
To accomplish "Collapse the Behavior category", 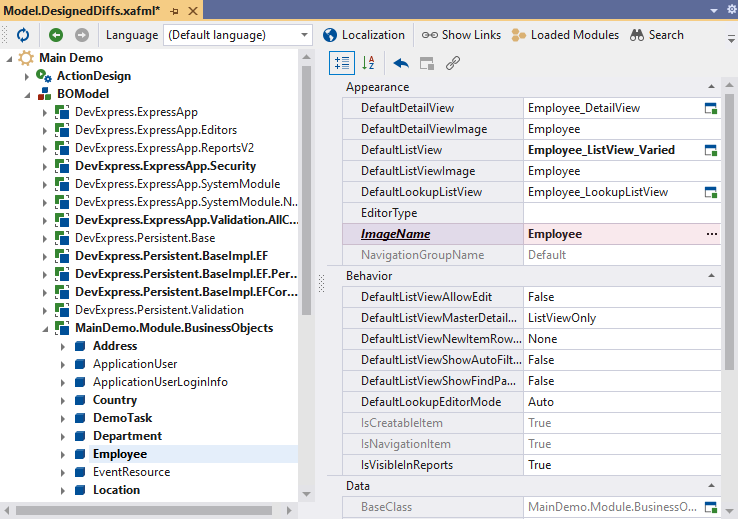I will coord(711,276).
